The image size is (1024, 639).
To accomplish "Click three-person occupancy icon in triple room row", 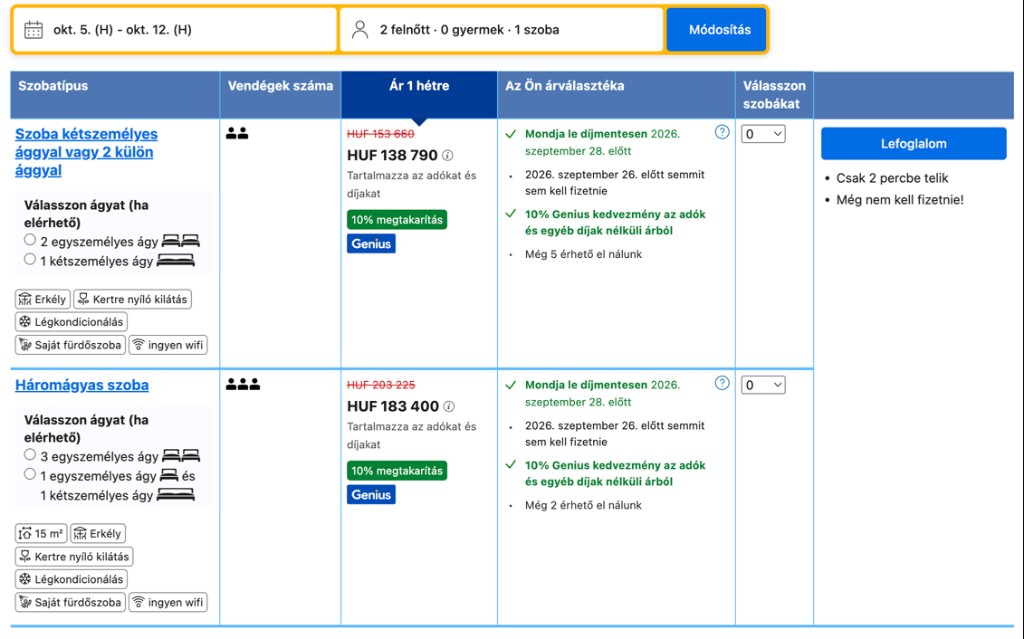I will click(243, 384).
